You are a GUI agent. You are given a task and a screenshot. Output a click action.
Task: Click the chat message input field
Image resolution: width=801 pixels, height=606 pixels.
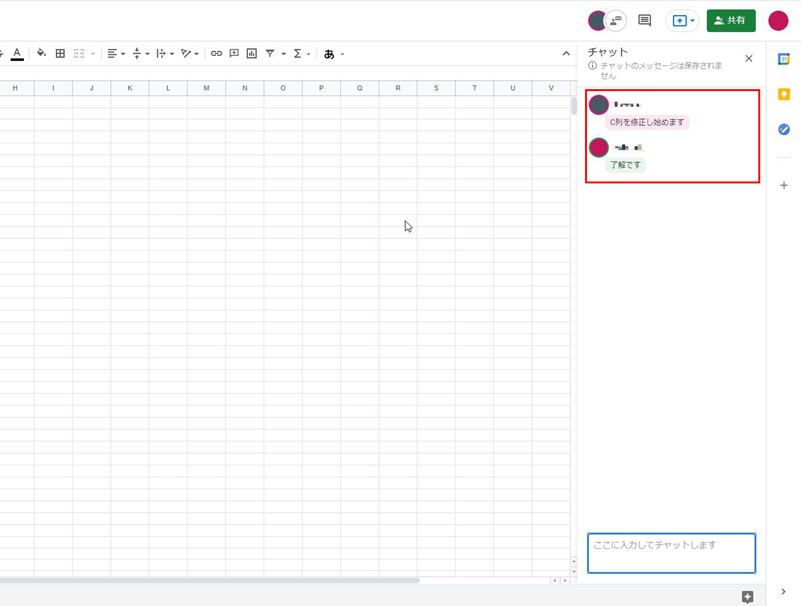click(x=671, y=552)
